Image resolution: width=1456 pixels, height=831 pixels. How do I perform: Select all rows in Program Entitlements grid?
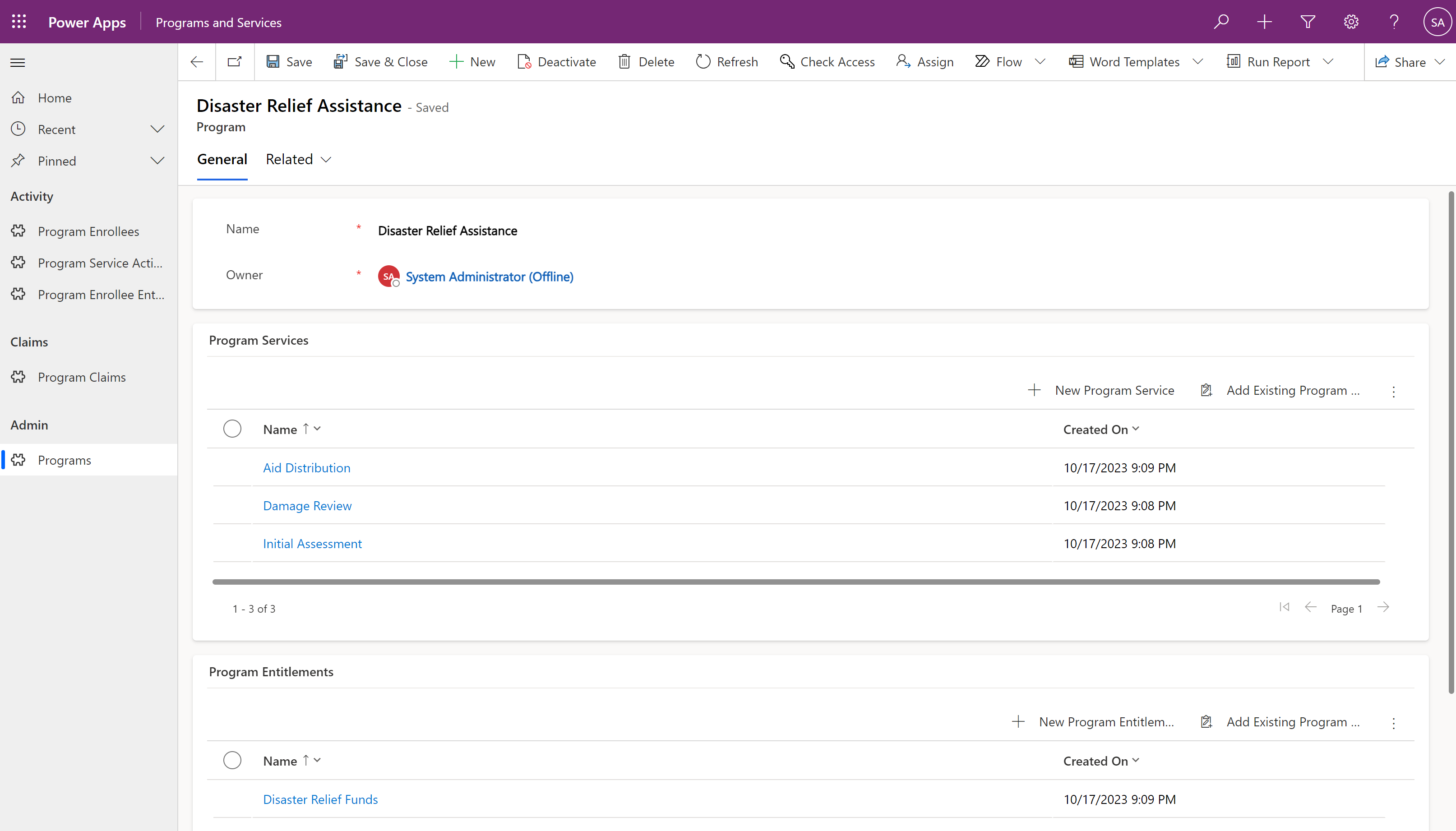(232, 760)
